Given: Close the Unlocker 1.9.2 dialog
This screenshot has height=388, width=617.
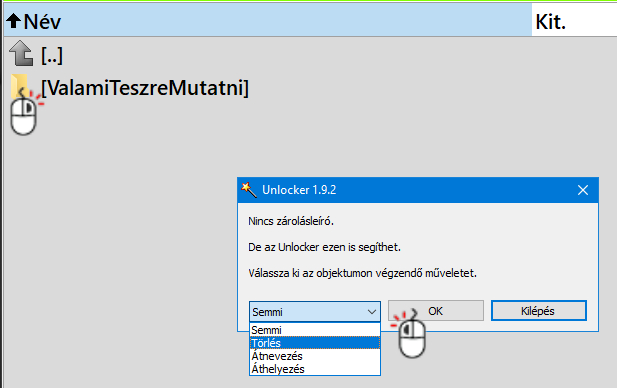Looking at the screenshot, I should [583, 190].
